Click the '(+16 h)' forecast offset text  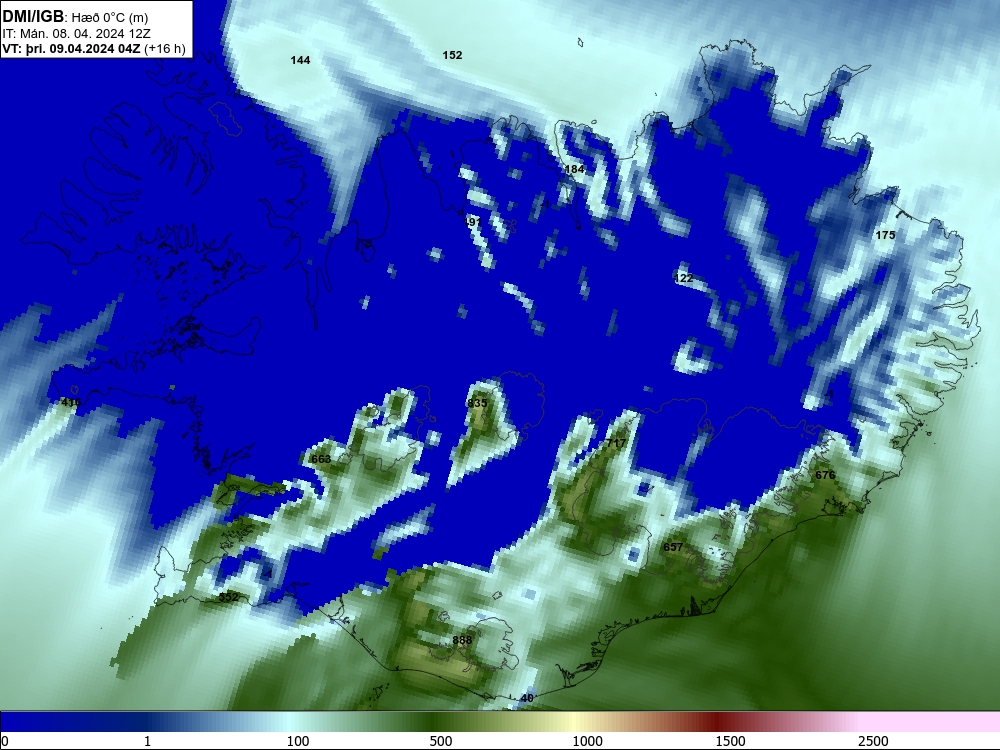click(x=165, y=48)
